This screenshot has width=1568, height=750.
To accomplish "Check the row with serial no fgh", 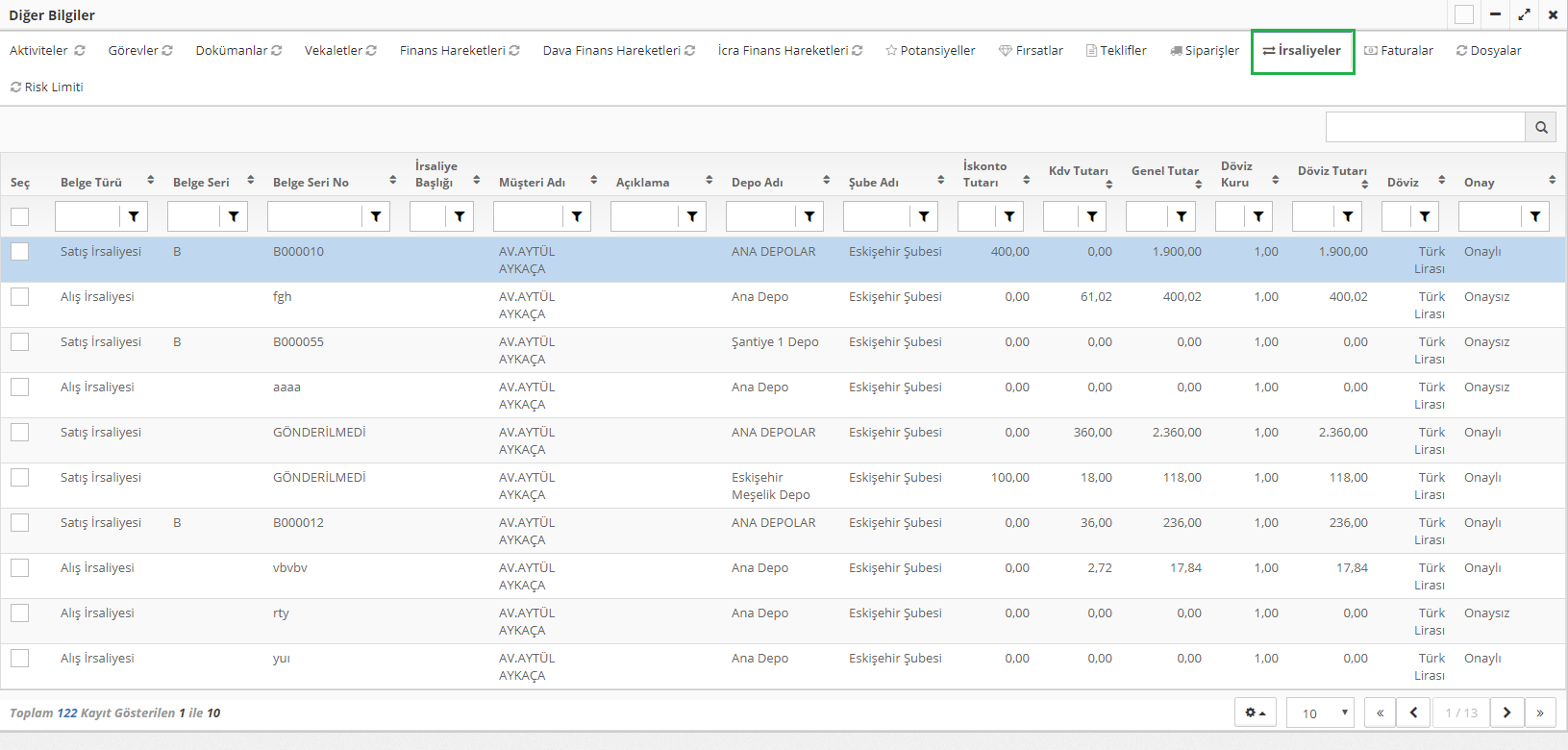I will coord(20,297).
